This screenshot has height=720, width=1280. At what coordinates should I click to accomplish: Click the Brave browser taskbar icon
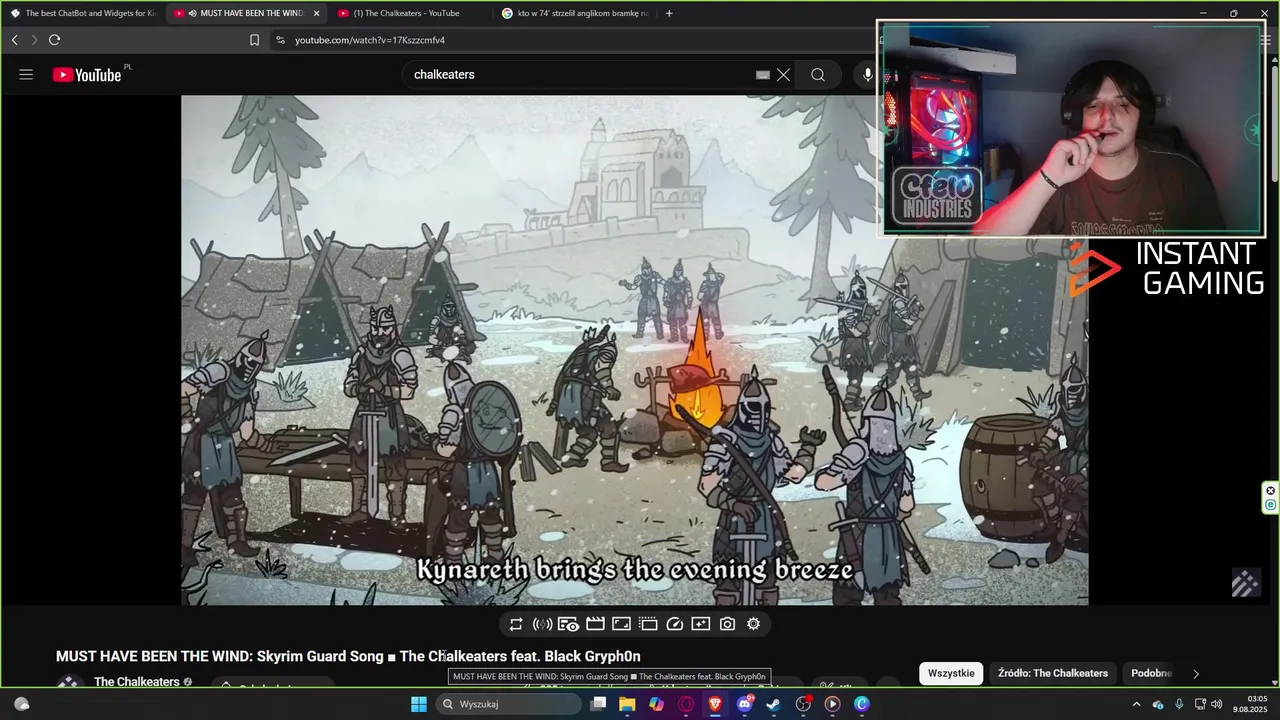point(715,704)
